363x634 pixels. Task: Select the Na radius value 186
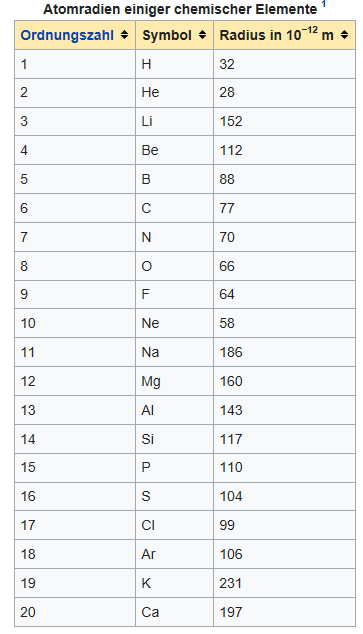click(x=285, y=352)
